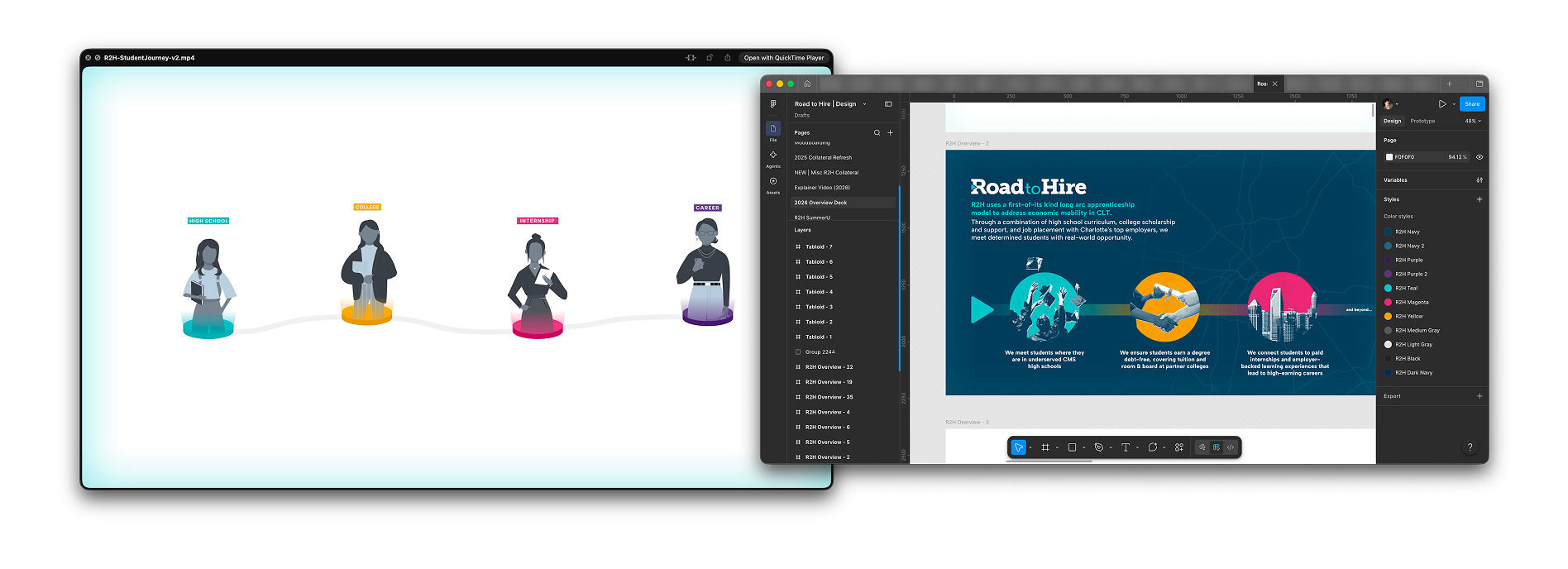Click the R2H Overview - 2 frame label on canvas

[967, 144]
